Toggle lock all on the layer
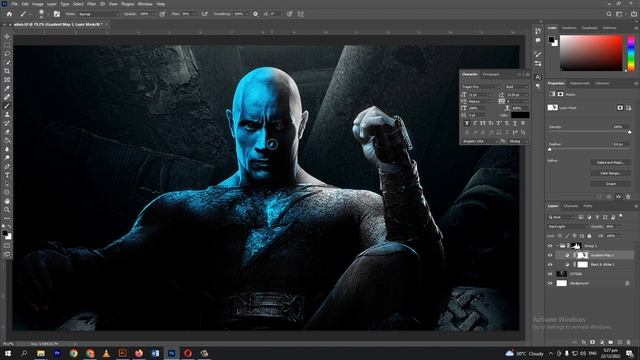This screenshot has width=640, height=360. (x=589, y=236)
